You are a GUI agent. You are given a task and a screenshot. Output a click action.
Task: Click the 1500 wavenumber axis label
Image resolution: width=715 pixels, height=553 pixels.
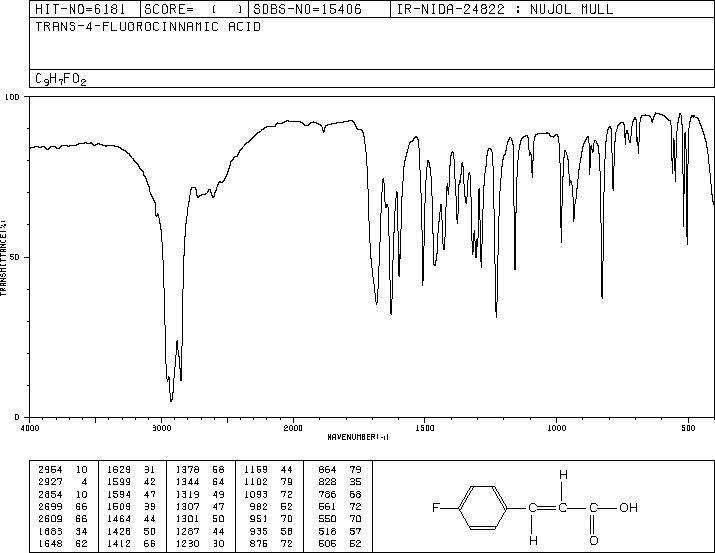(425, 428)
